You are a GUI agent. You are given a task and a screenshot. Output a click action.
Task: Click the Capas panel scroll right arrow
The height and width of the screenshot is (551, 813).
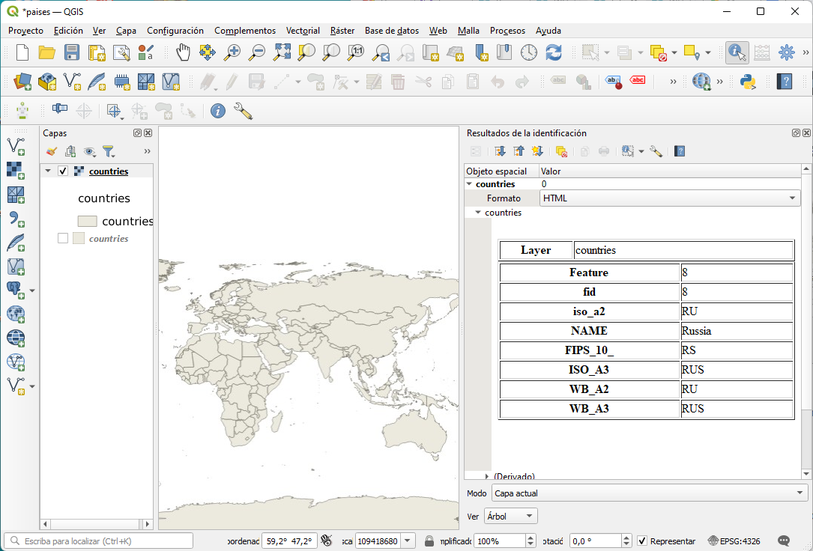147,524
